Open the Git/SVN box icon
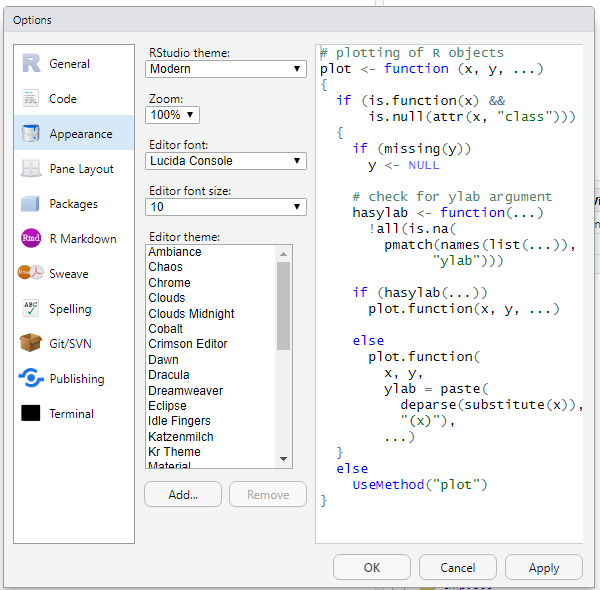This screenshot has width=600, height=590. click(x=31, y=344)
